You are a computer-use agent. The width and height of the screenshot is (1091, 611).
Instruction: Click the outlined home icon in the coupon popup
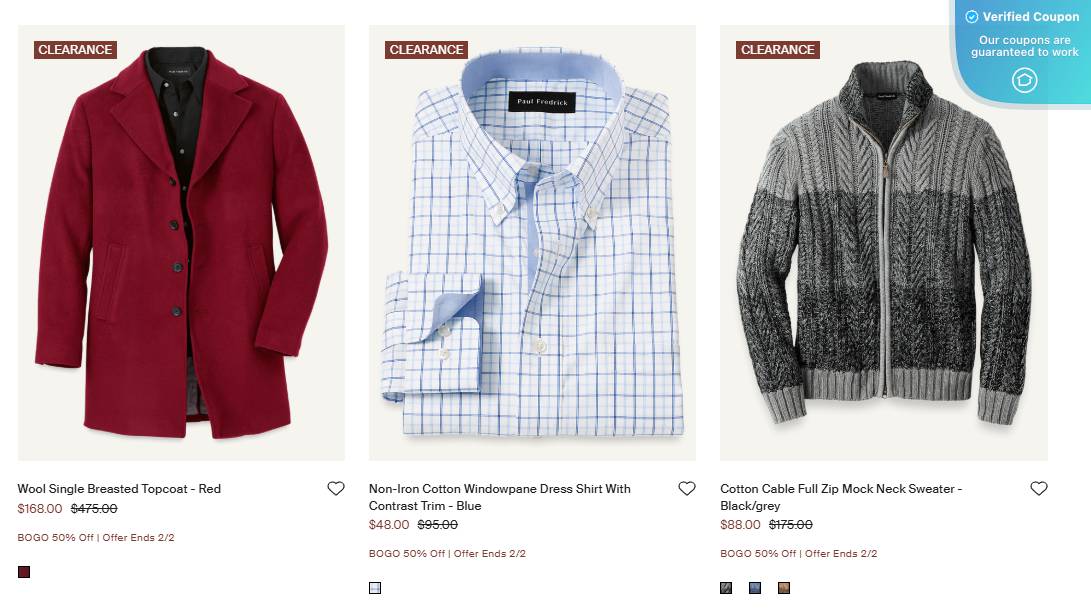[x=1024, y=80]
